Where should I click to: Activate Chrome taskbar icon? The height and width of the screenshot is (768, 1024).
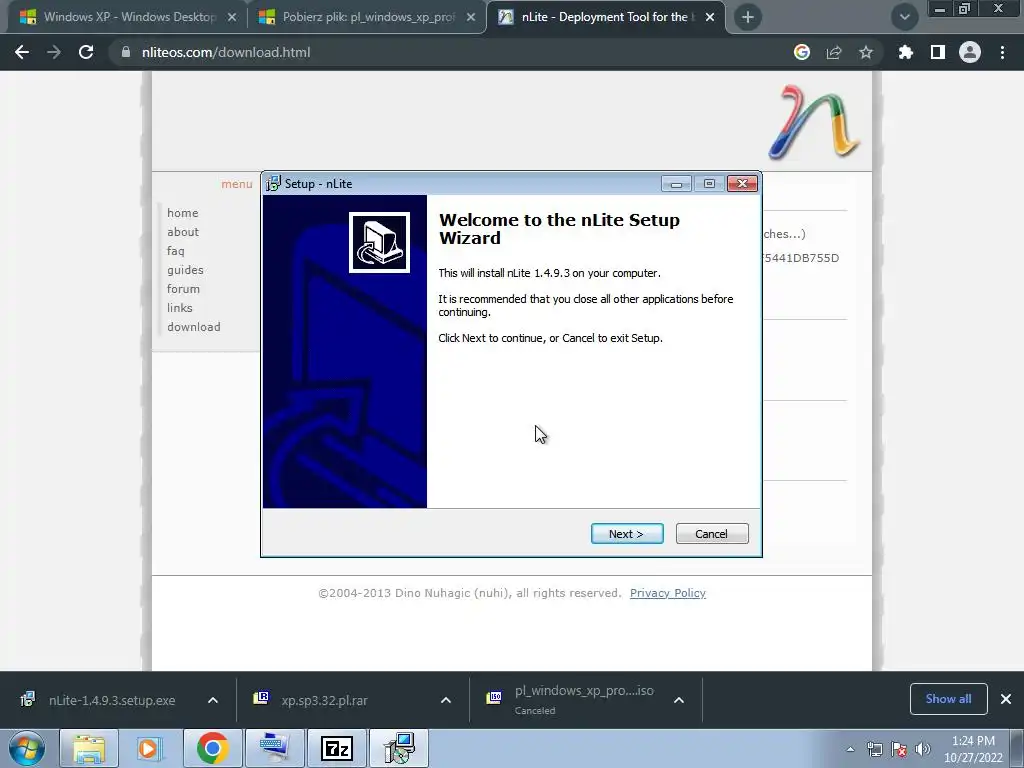pyautogui.click(x=213, y=748)
